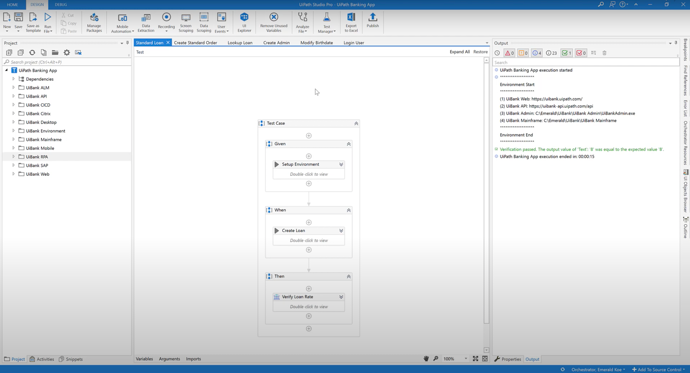The width and height of the screenshot is (690, 373).
Task: Open the Create Standard Order tab
Action: (x=195, y=43)
